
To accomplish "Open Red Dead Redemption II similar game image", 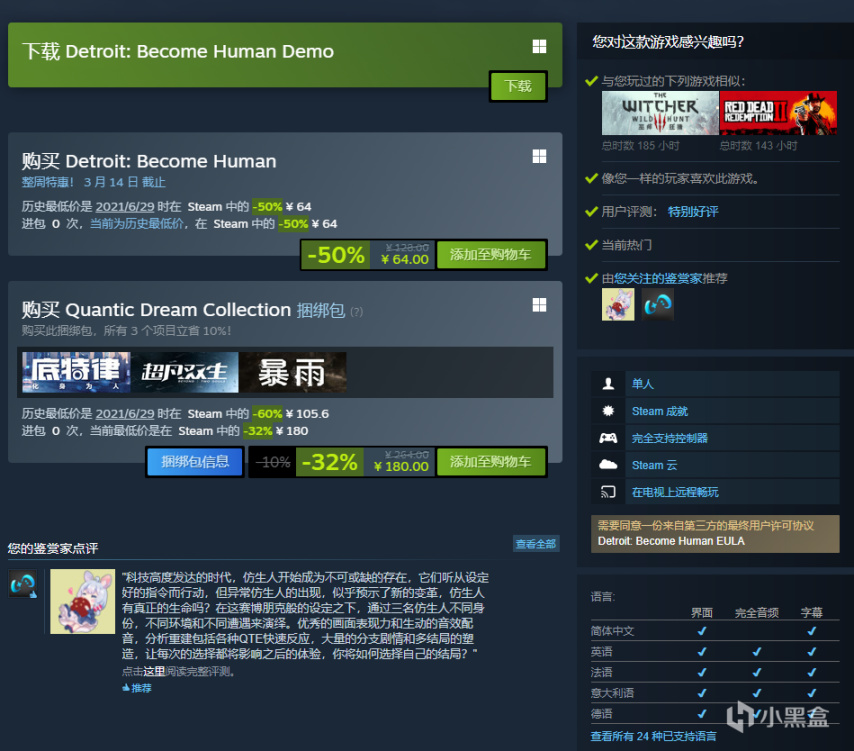I will click(x=778, y=113).
